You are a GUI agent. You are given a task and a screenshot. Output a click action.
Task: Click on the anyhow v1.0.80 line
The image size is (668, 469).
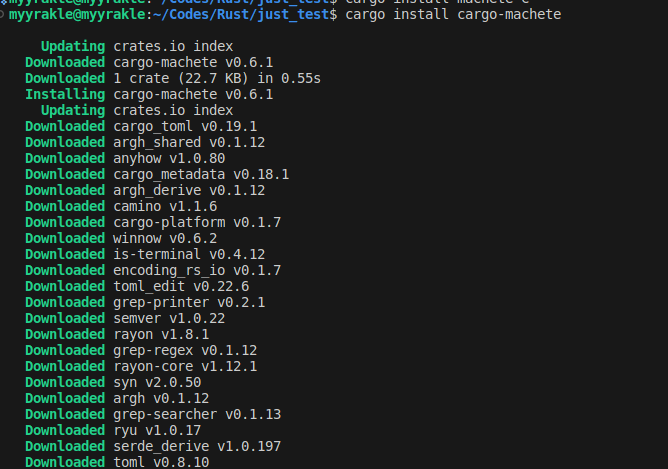coord(169,158)
